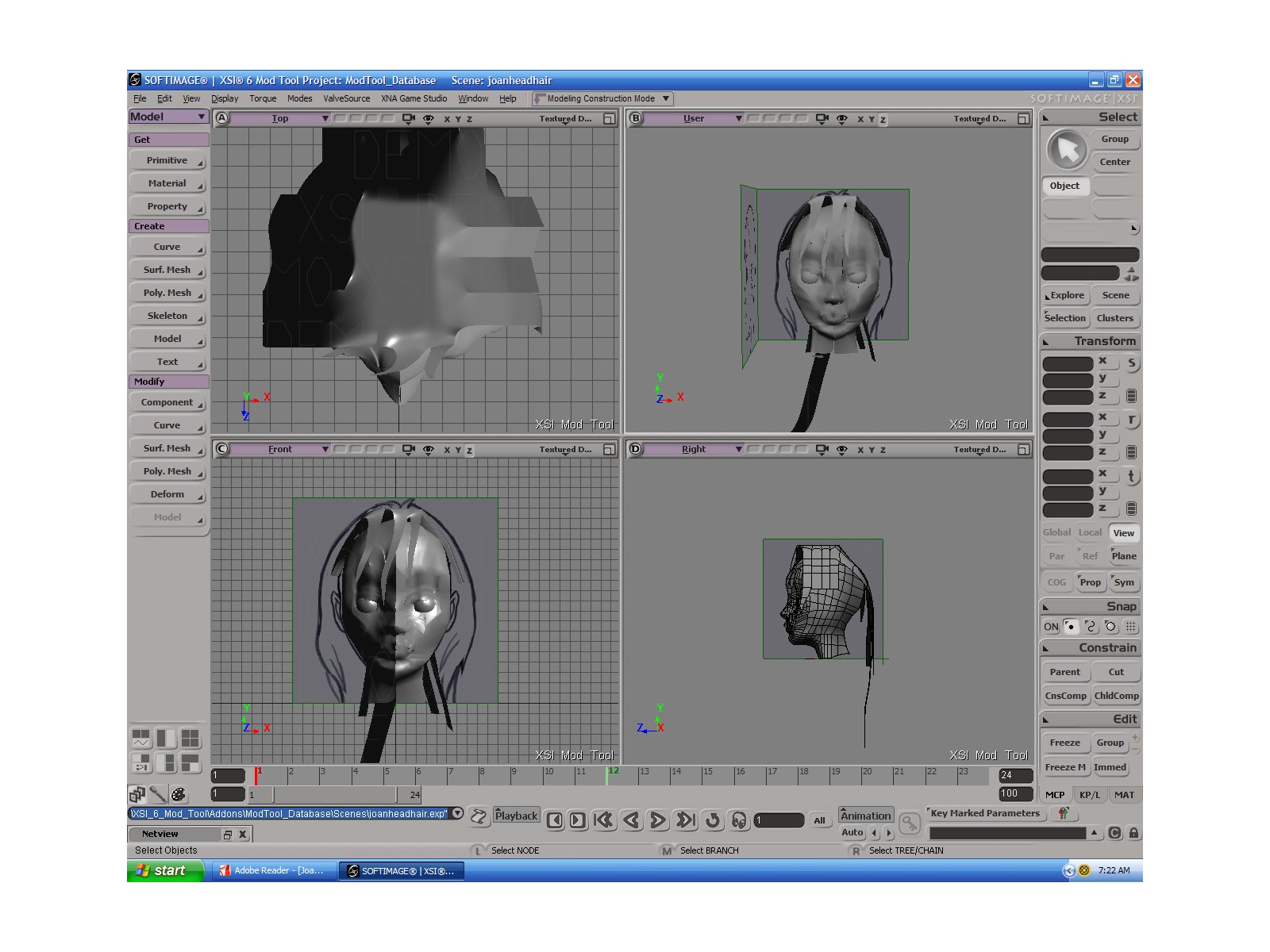
Task: Maximize the Right viewport with corner icon
Action: (1023, 449)
